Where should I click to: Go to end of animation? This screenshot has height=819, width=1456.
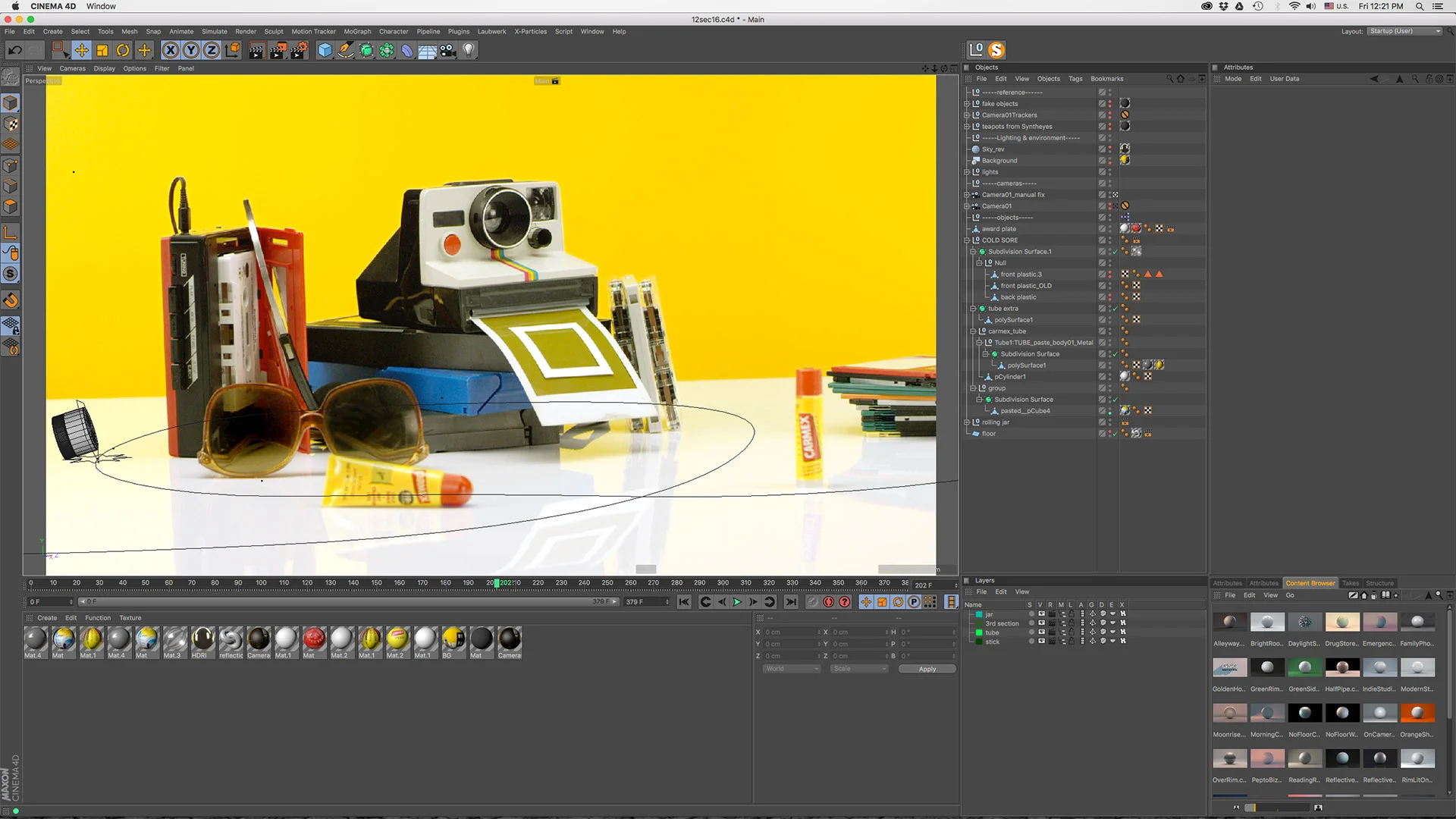point(791,602)
